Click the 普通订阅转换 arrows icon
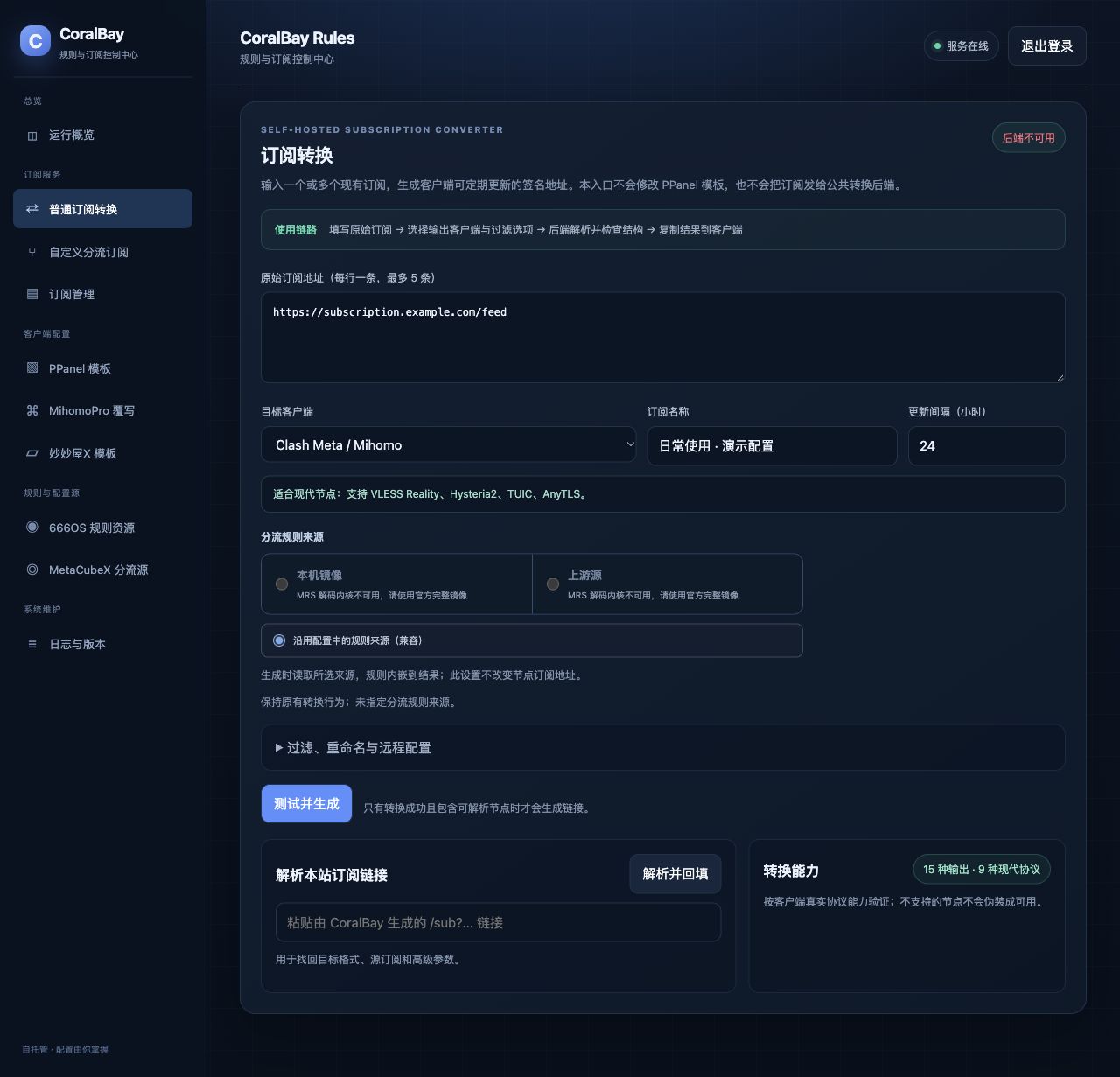Image resolution: width=1120 pixels, height=1077 pixels. pos(32,209)
